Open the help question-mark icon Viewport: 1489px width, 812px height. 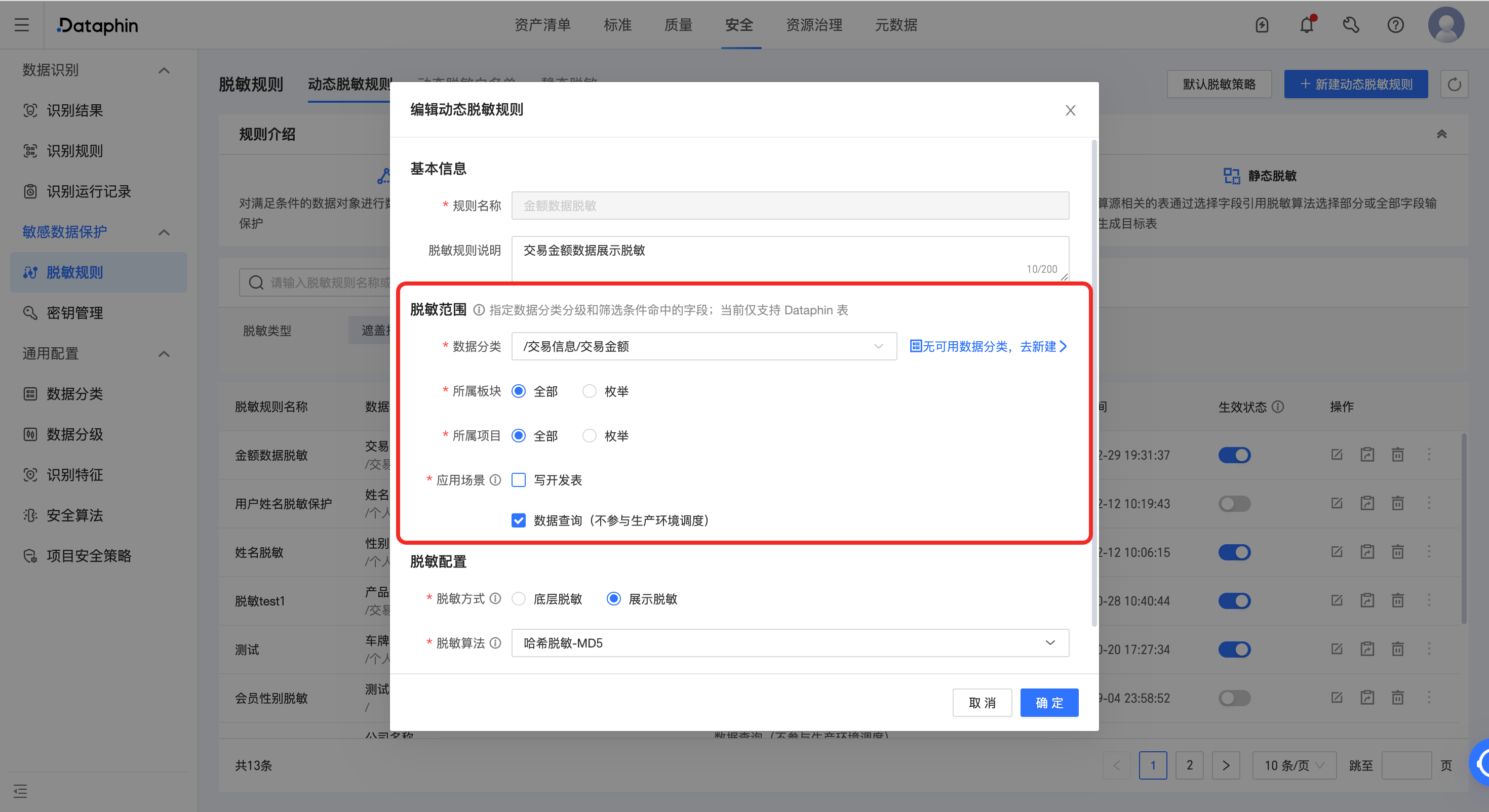point(1395,25)
